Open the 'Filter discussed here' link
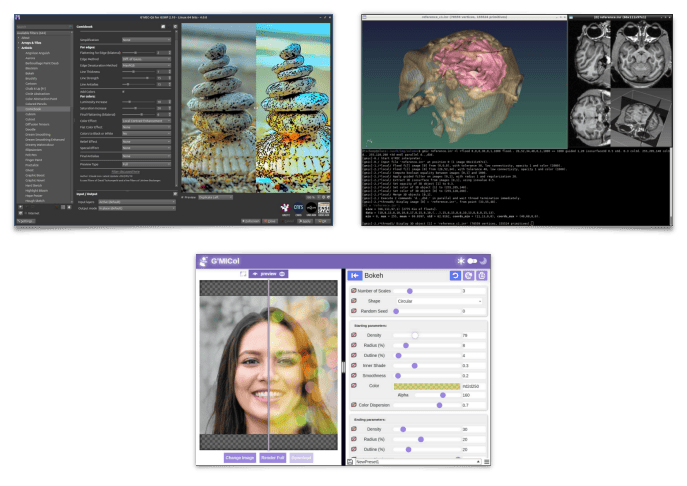 (126, 172)
